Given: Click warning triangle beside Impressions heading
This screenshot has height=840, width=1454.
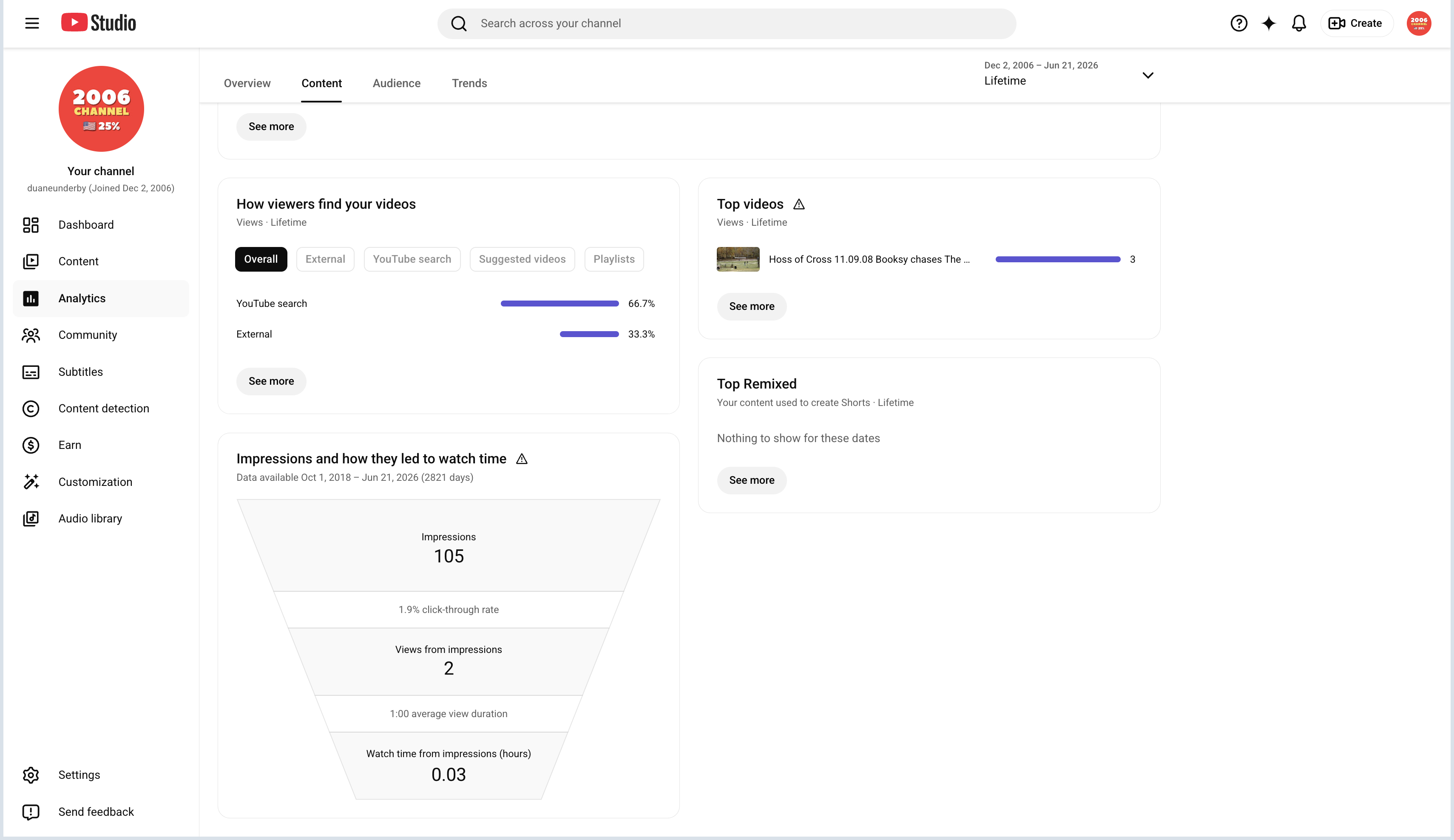Looking at the screenshot, I should (x=522, y=459).
